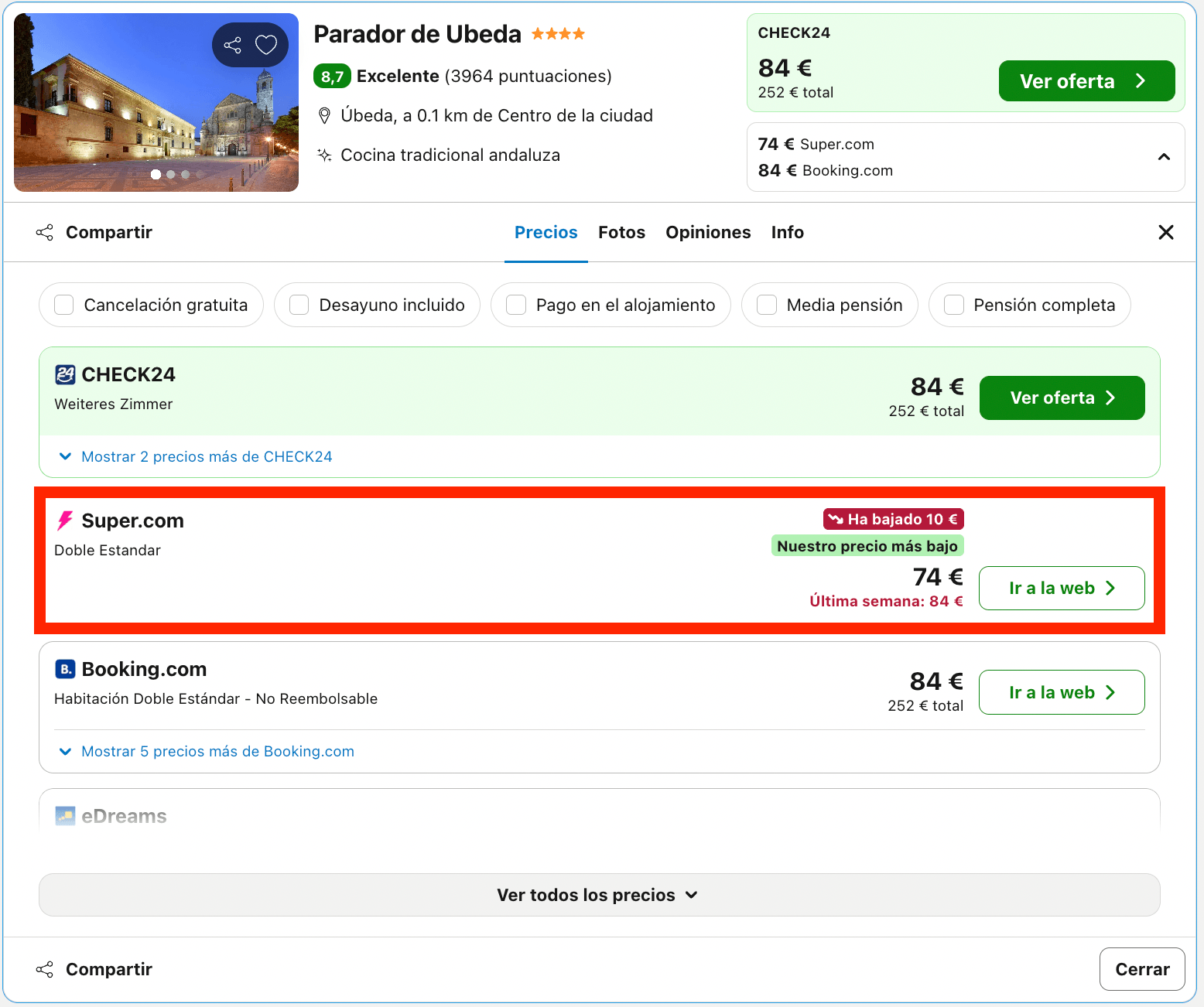
Task: Go to the Info tab
Action: 787,232
